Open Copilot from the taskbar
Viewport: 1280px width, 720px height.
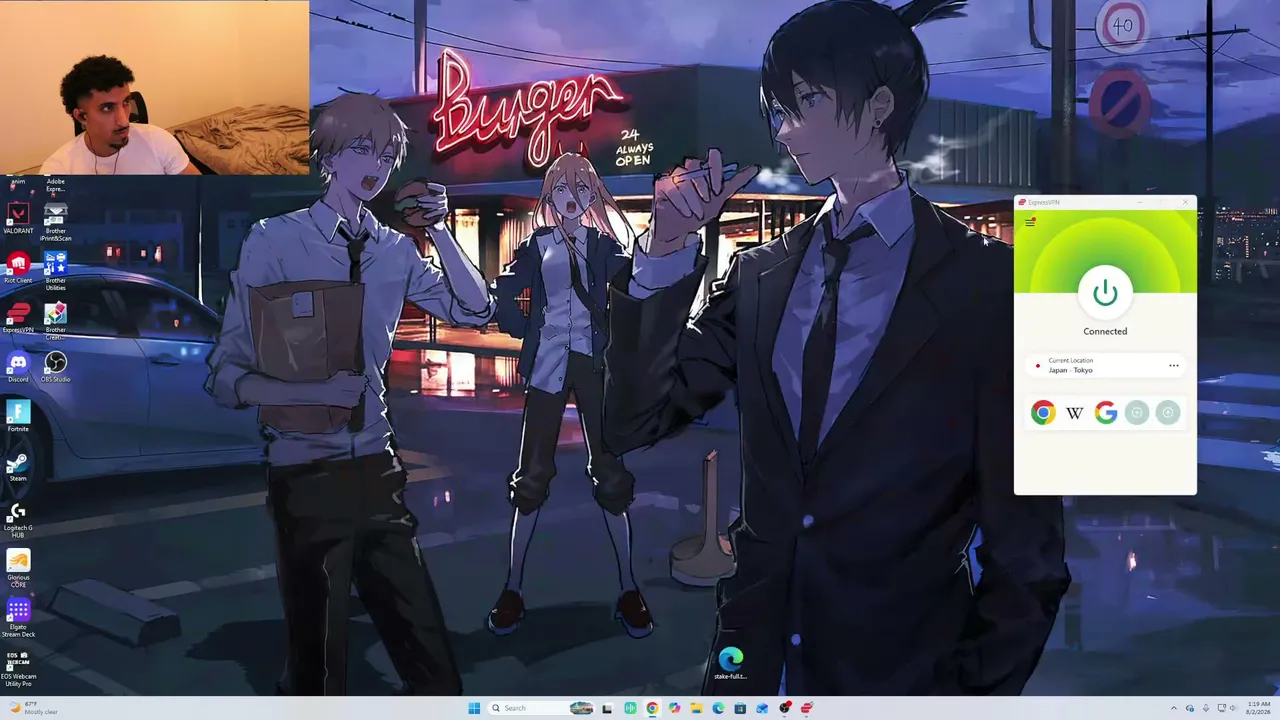click(674, 708)
